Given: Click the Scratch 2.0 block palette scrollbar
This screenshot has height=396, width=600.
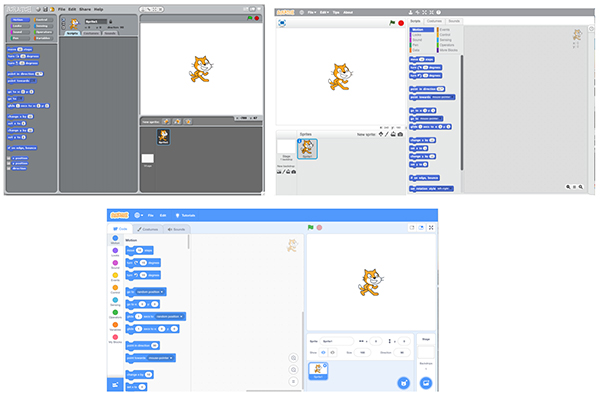Looking at the screenshot, I should click(462, 112).
